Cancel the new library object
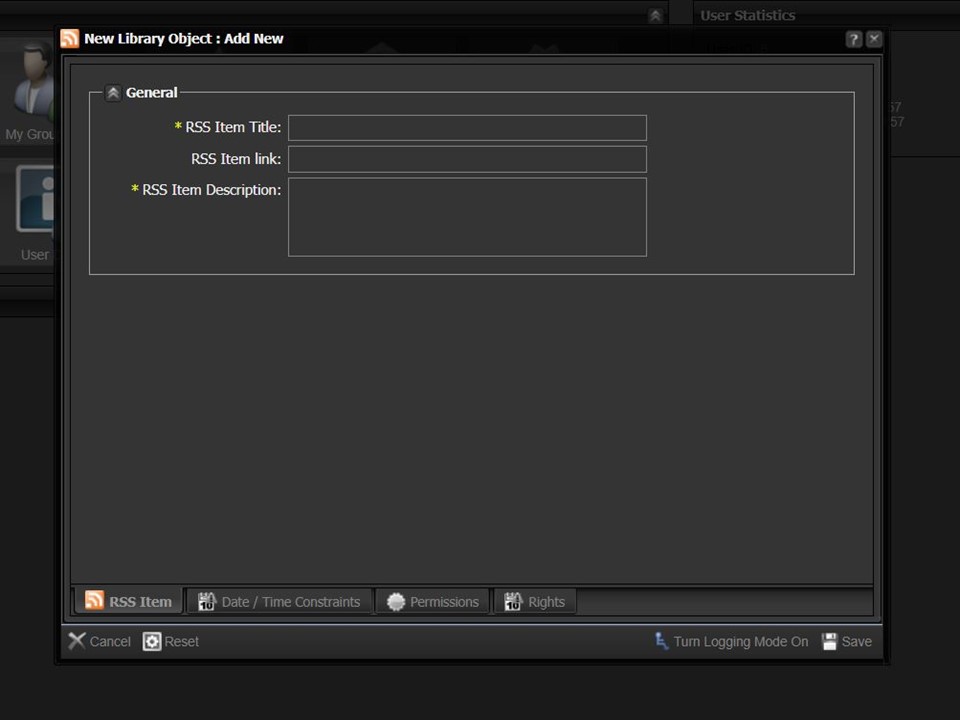The height and width of the screenshot is (720, 960). (x=100, y=641)
